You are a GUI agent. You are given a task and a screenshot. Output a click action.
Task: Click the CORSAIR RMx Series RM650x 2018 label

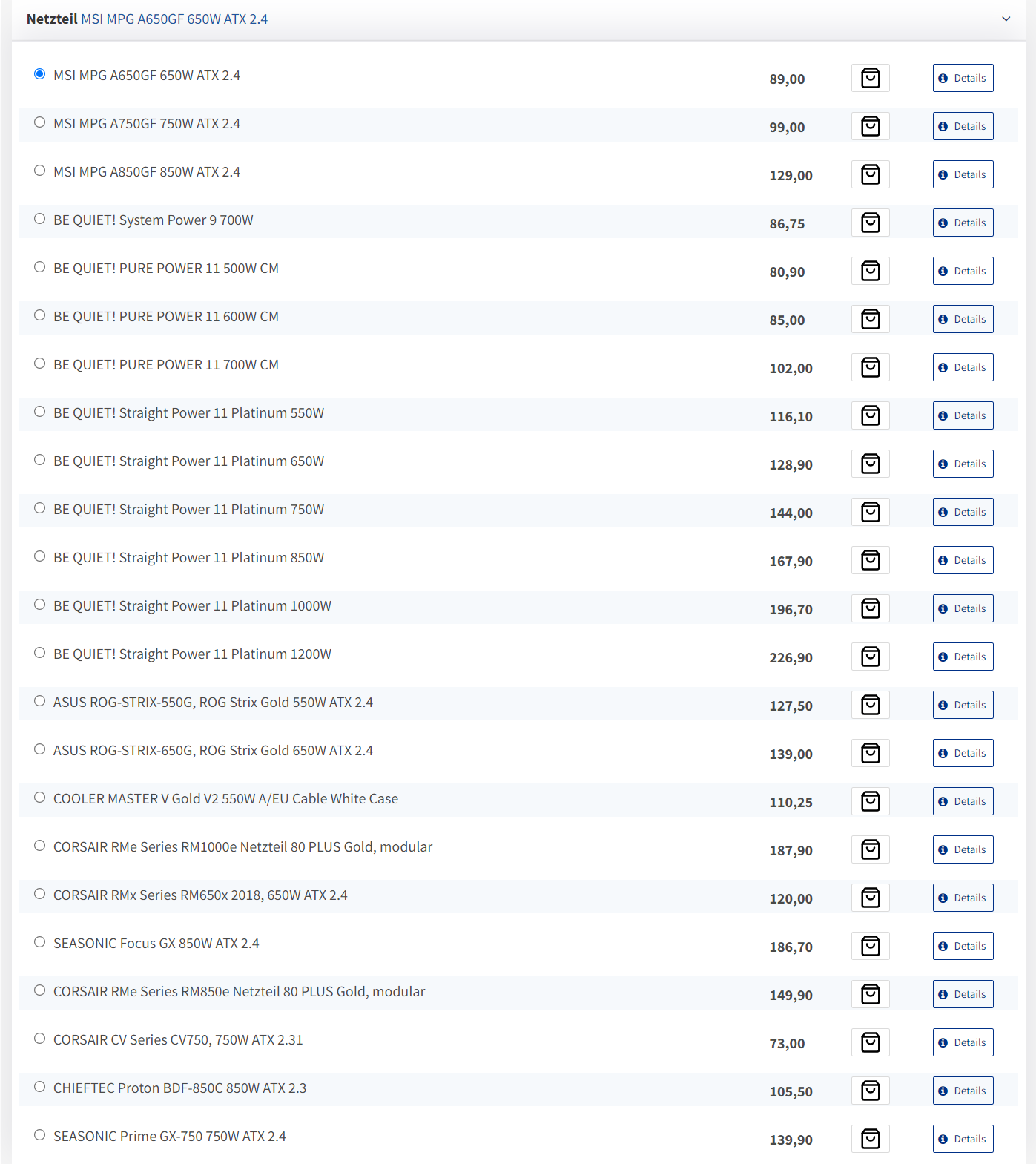click(200, 895)
